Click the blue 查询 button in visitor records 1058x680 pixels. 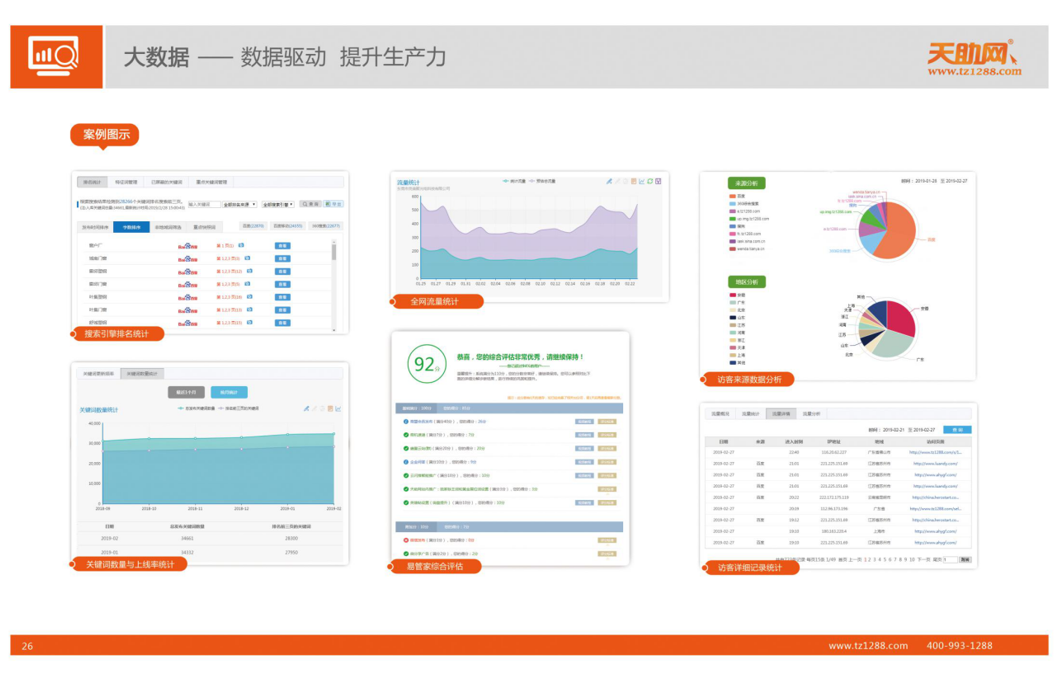click(x=957, y=430)
